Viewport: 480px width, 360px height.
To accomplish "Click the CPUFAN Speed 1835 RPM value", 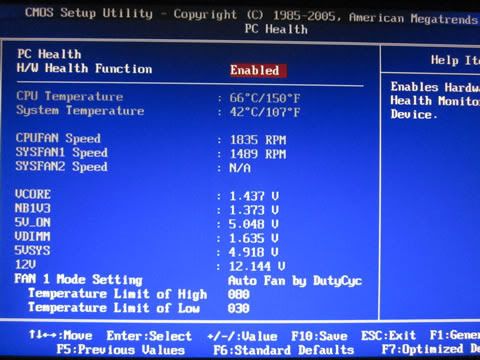I will point(258,140).
